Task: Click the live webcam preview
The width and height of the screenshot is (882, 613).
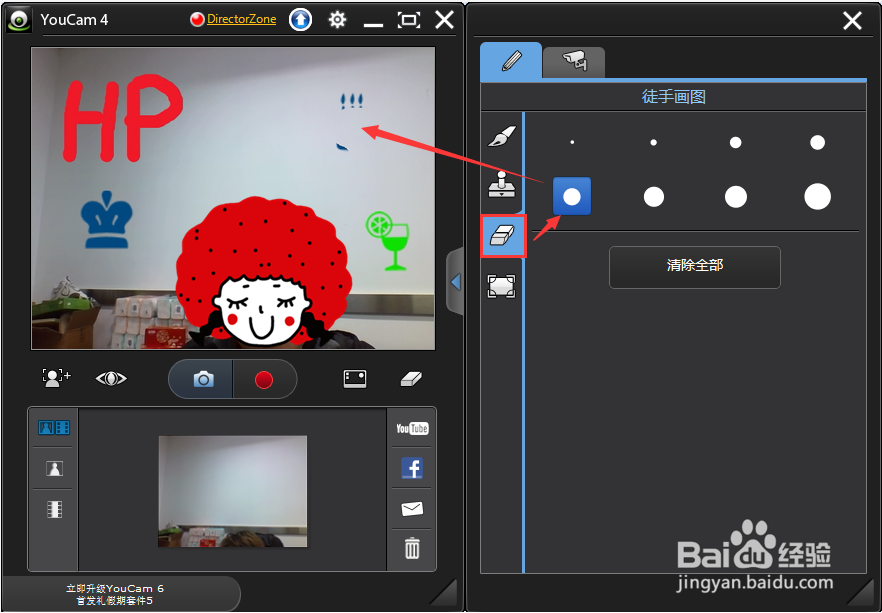Action: (233, 198)
